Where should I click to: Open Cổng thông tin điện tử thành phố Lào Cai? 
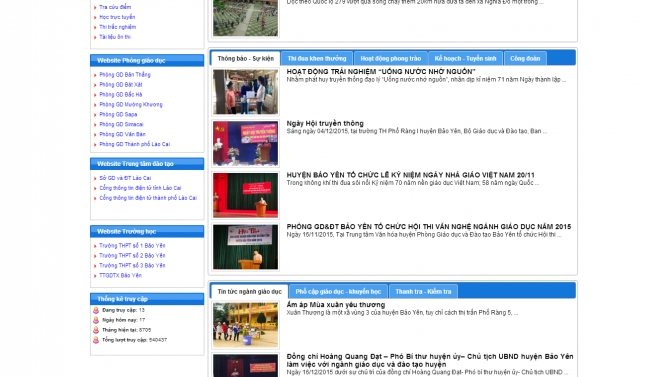148,198
